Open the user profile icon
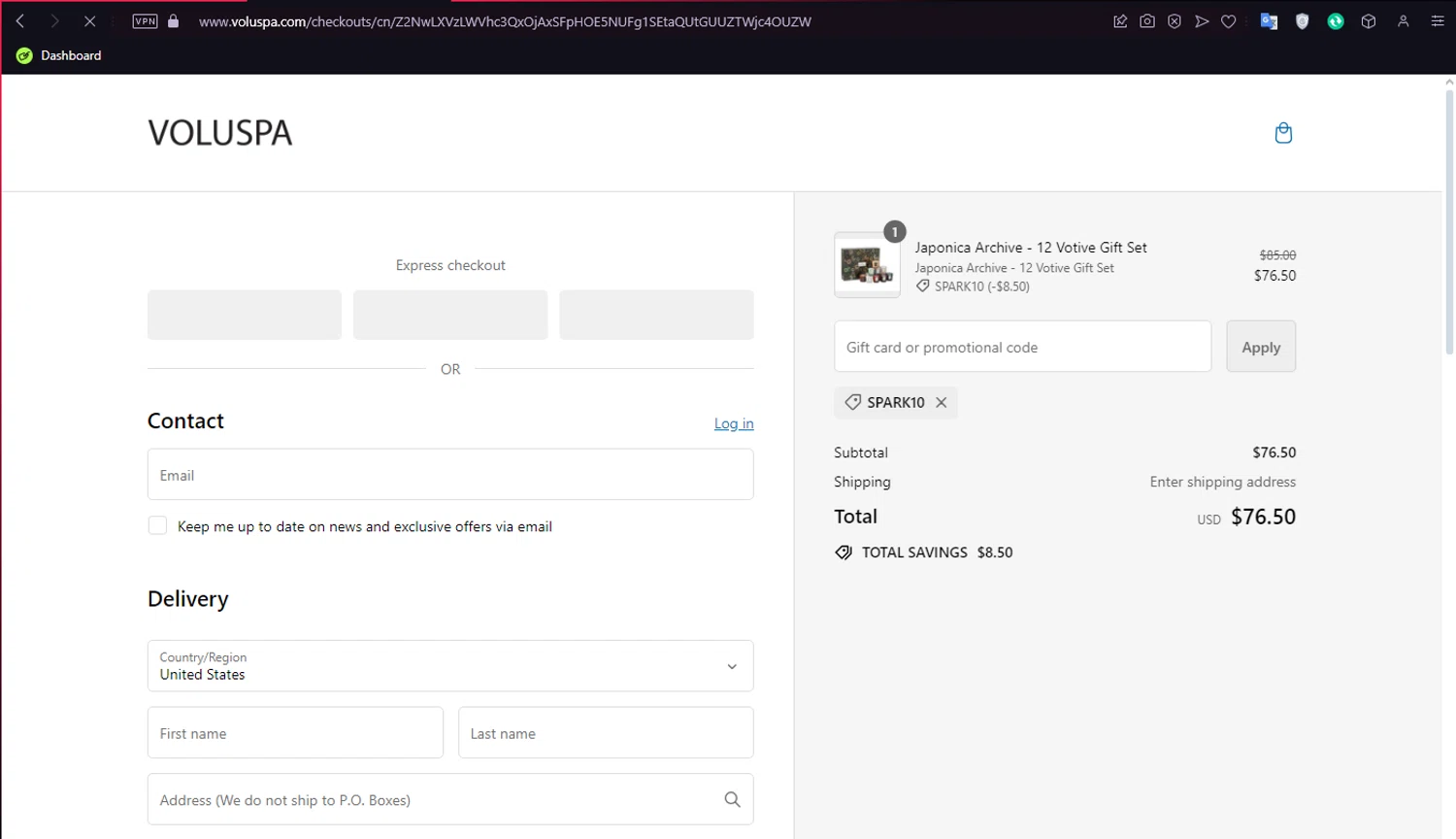 (x=1404, y=21)
